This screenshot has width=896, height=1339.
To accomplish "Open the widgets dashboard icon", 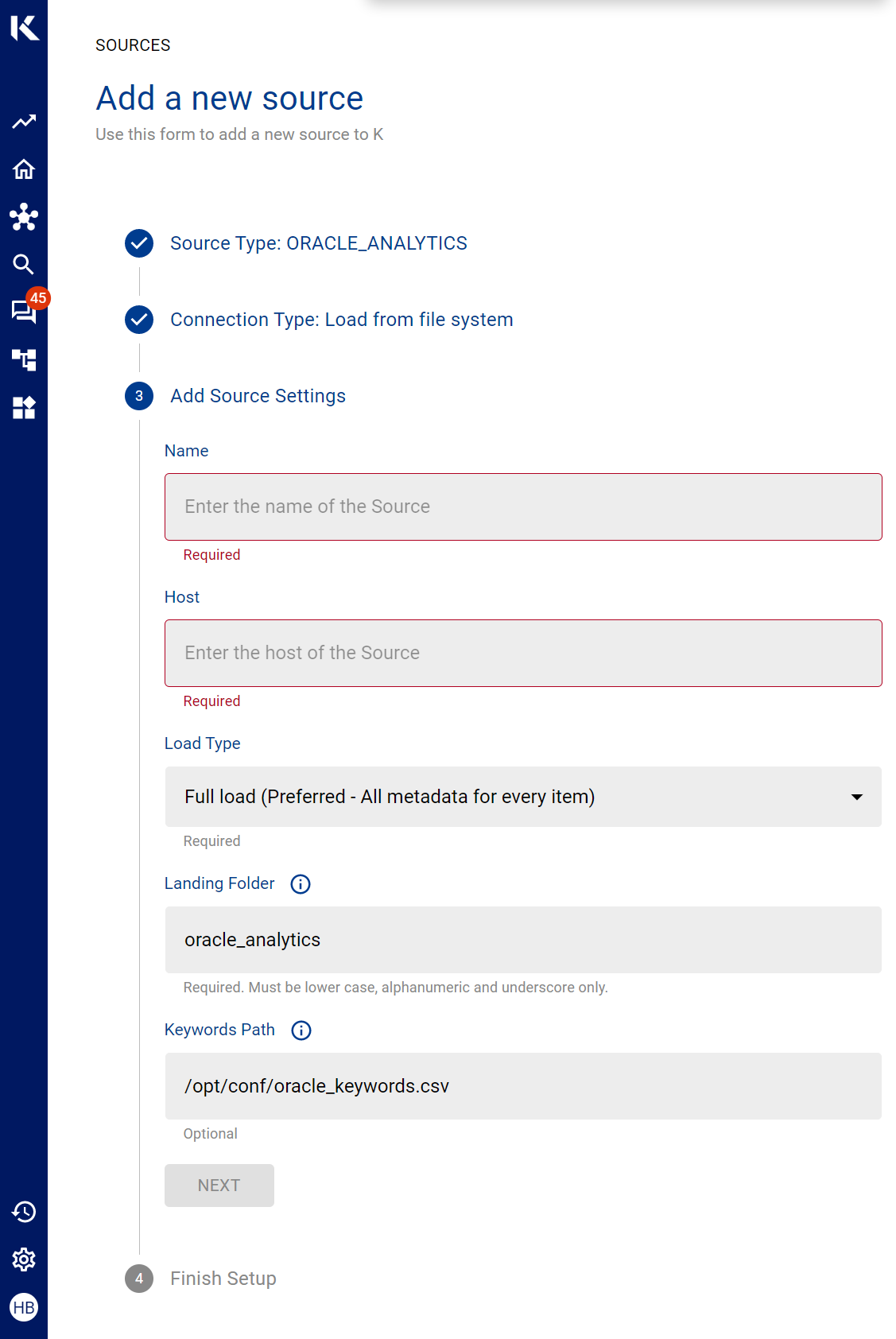I will coord(24,408).
